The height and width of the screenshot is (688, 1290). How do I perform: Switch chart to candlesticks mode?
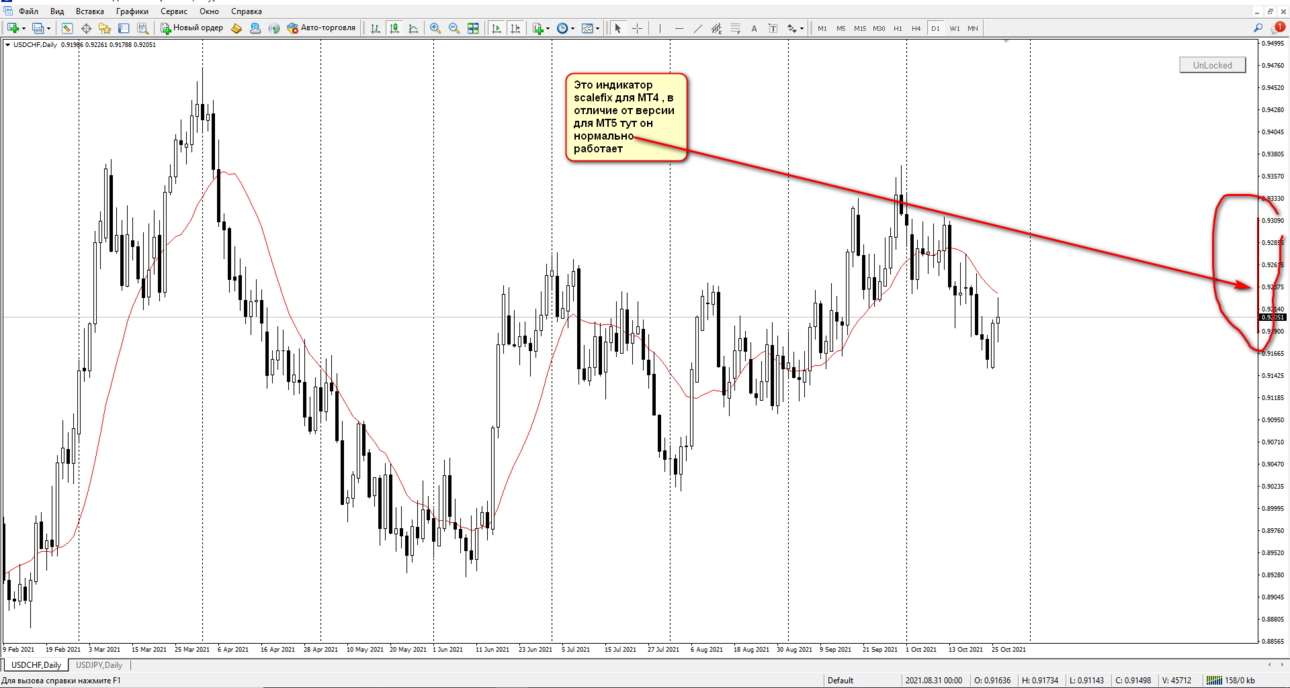[x=395, y=28]
